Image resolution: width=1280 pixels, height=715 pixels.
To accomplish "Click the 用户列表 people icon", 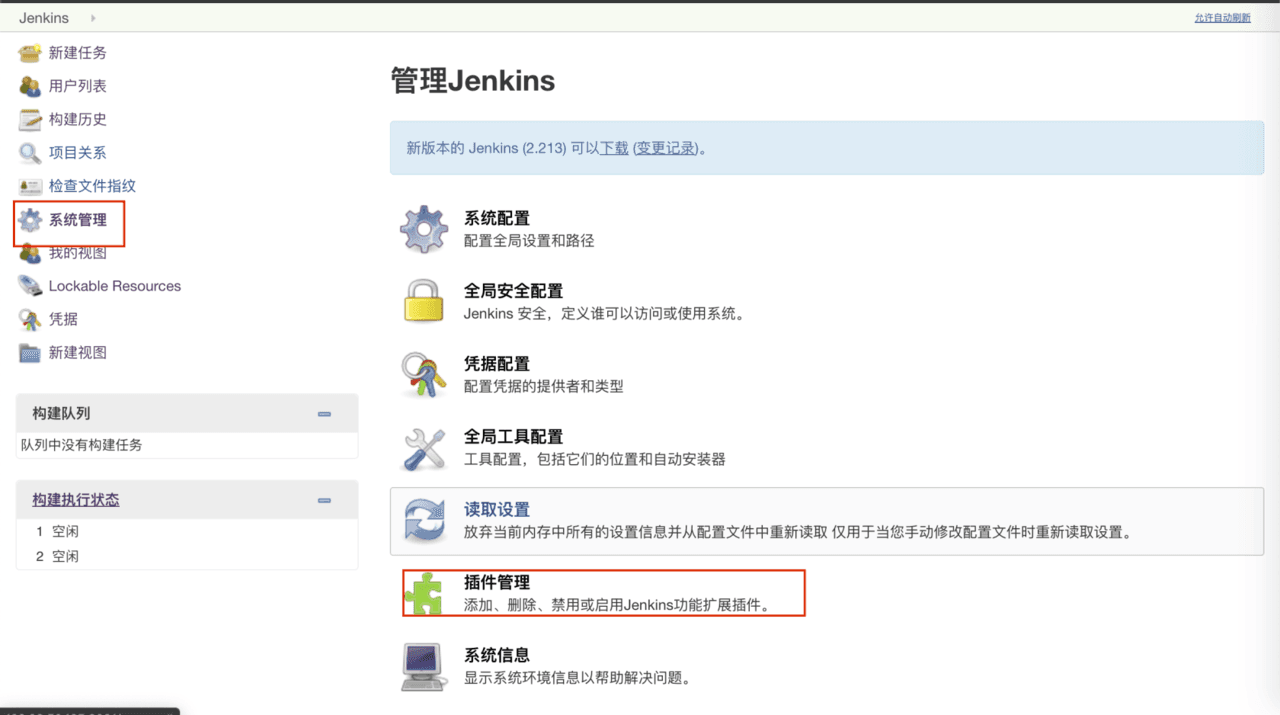I will coord(30,86).
